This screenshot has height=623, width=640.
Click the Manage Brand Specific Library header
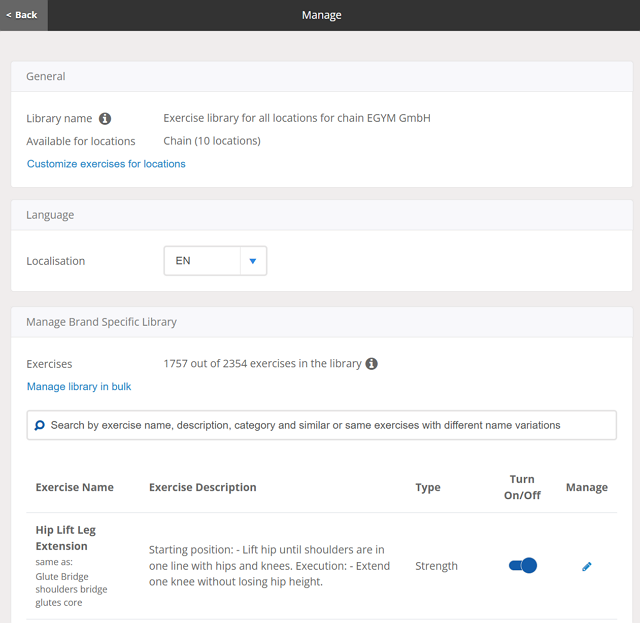(102, 322)
